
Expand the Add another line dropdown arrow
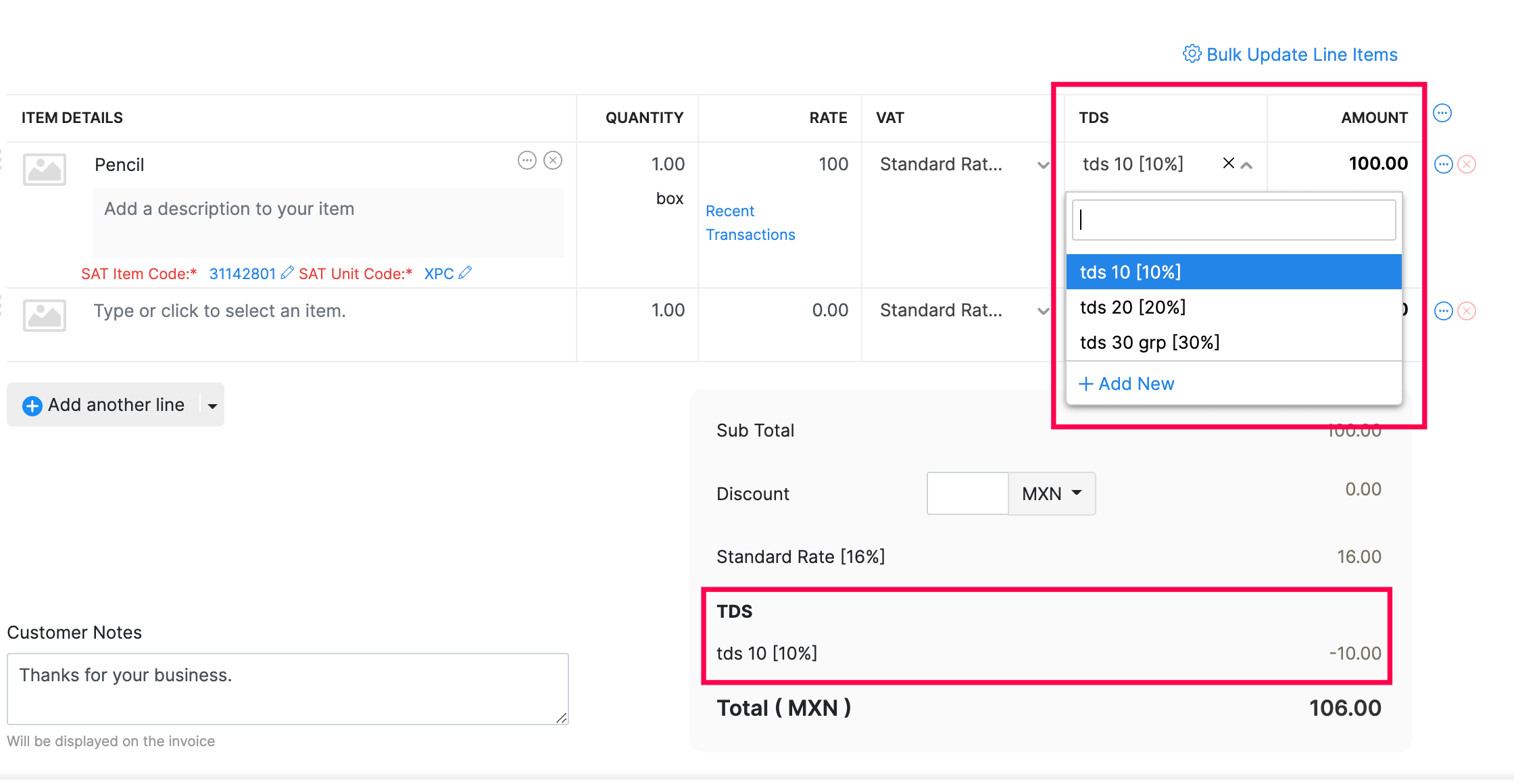click(212, 405)
